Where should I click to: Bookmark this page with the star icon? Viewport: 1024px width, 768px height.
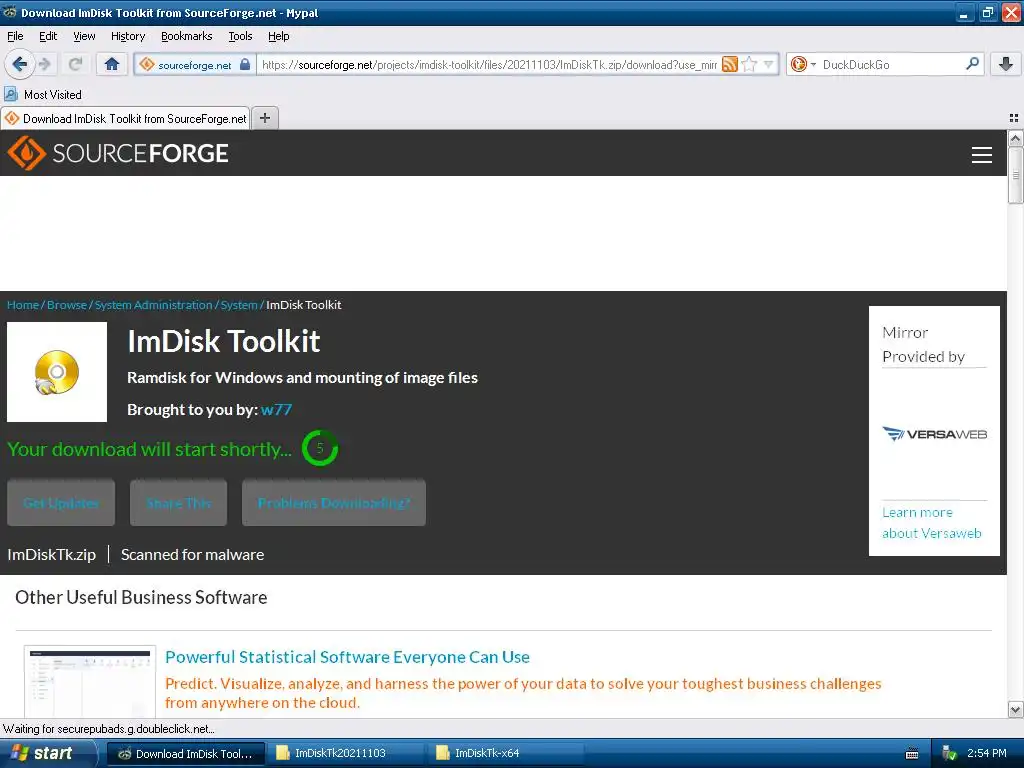tap(750, 64)
